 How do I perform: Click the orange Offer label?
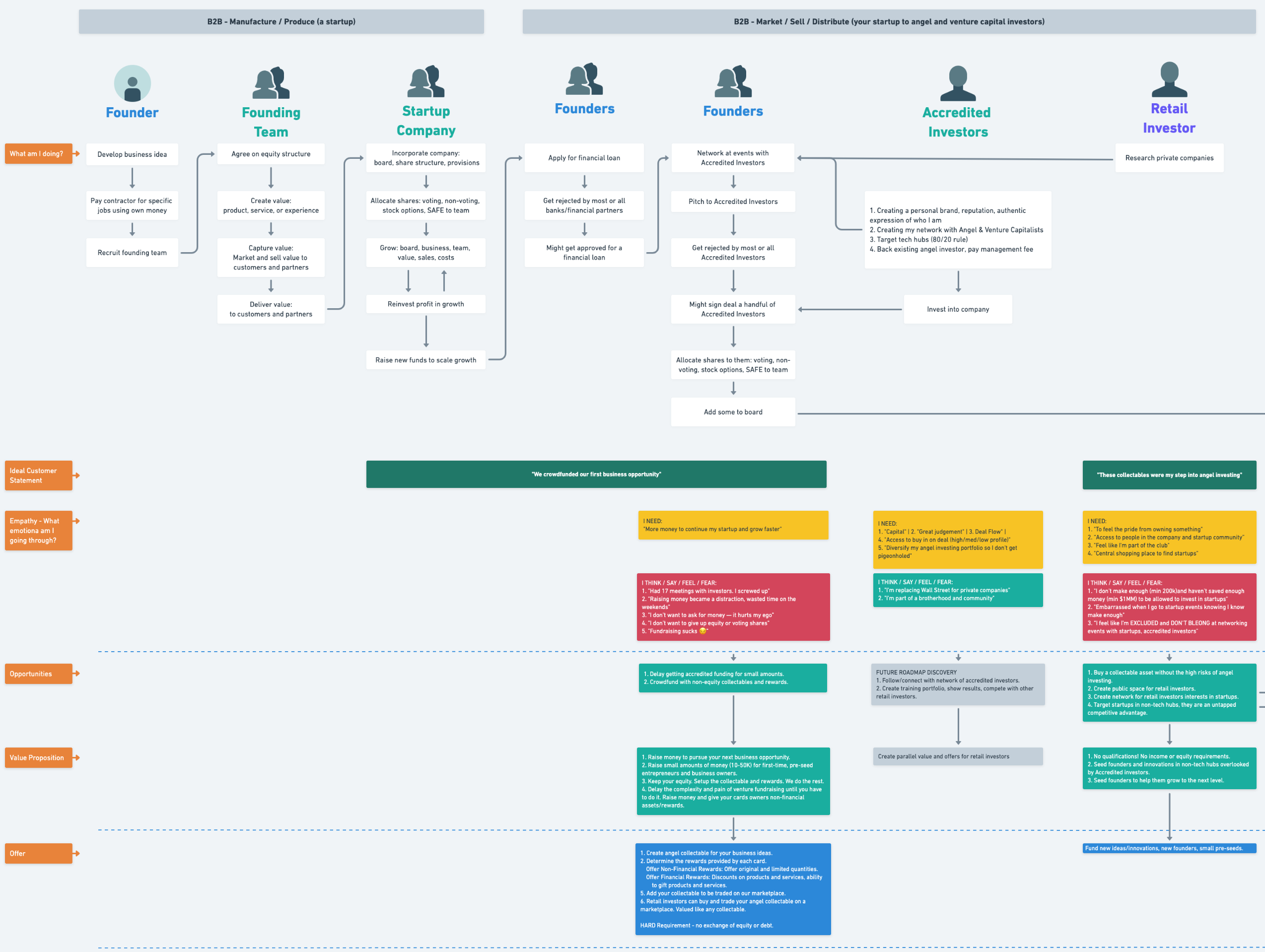coord(38,853)
